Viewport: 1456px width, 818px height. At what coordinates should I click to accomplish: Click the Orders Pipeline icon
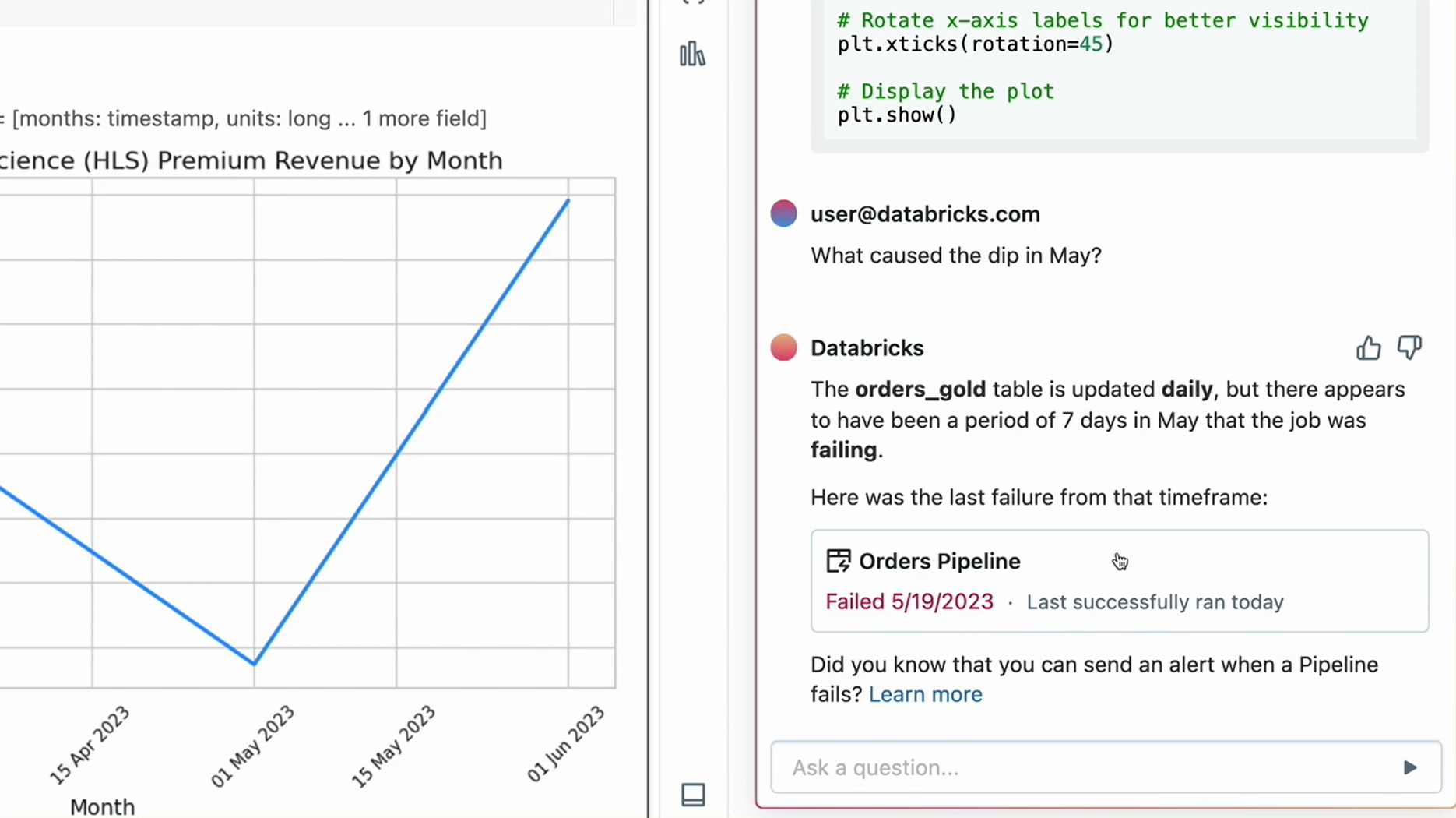(839, 561)
